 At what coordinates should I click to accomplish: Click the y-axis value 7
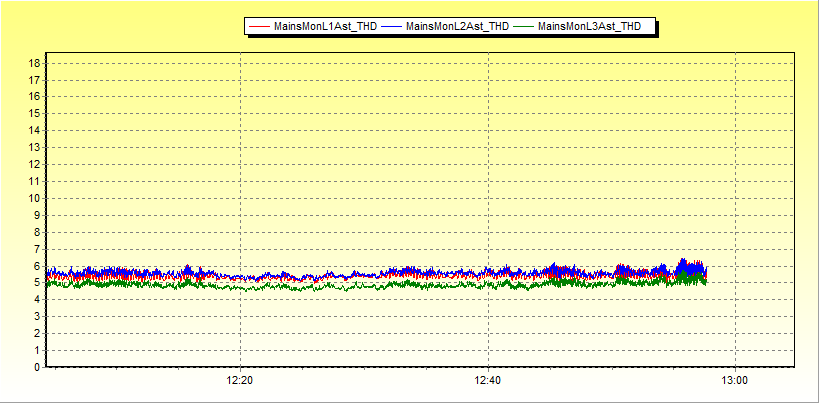click(x=37, y=249)
